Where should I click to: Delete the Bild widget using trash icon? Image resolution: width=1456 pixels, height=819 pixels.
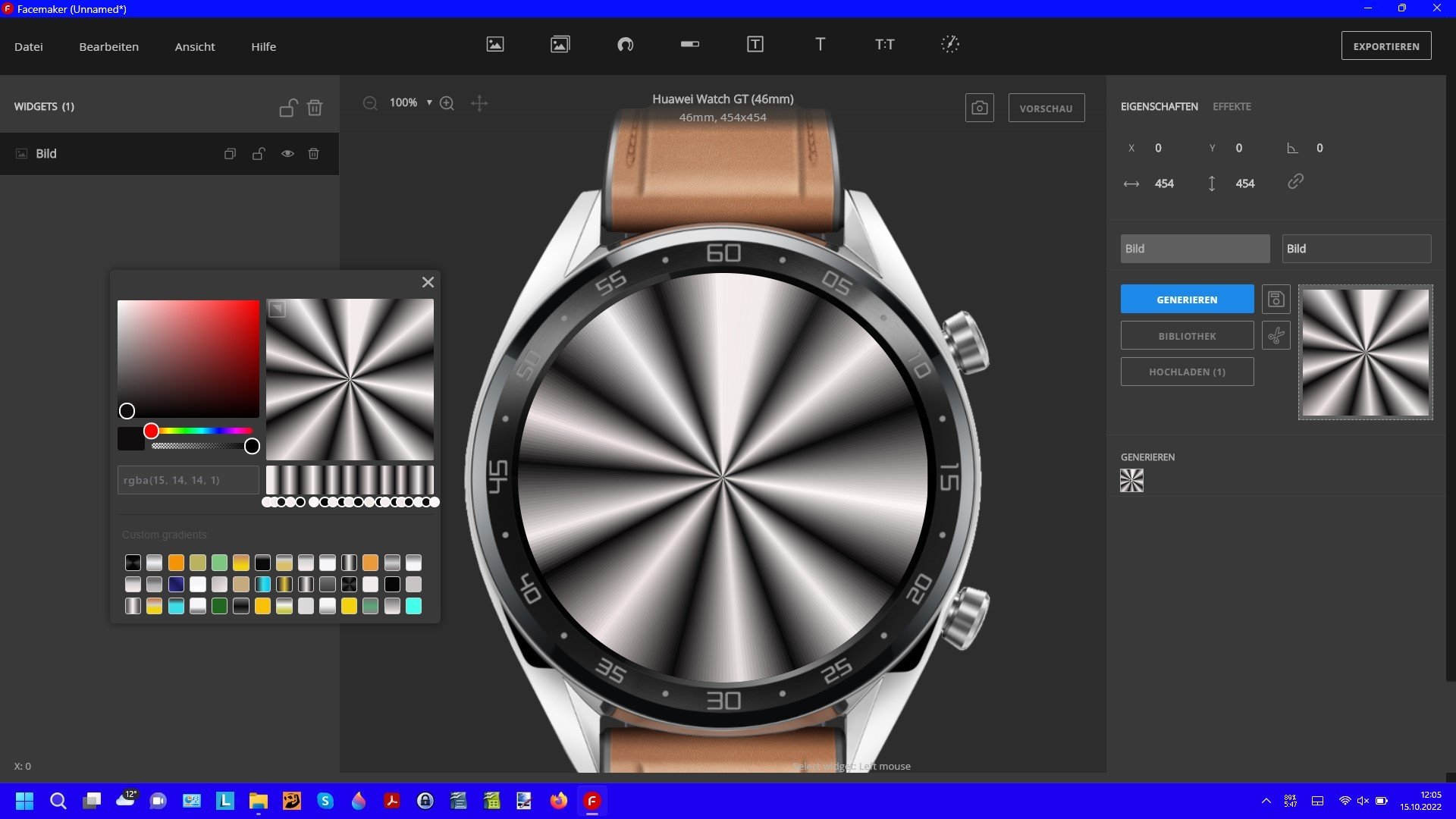click(313, 154)
